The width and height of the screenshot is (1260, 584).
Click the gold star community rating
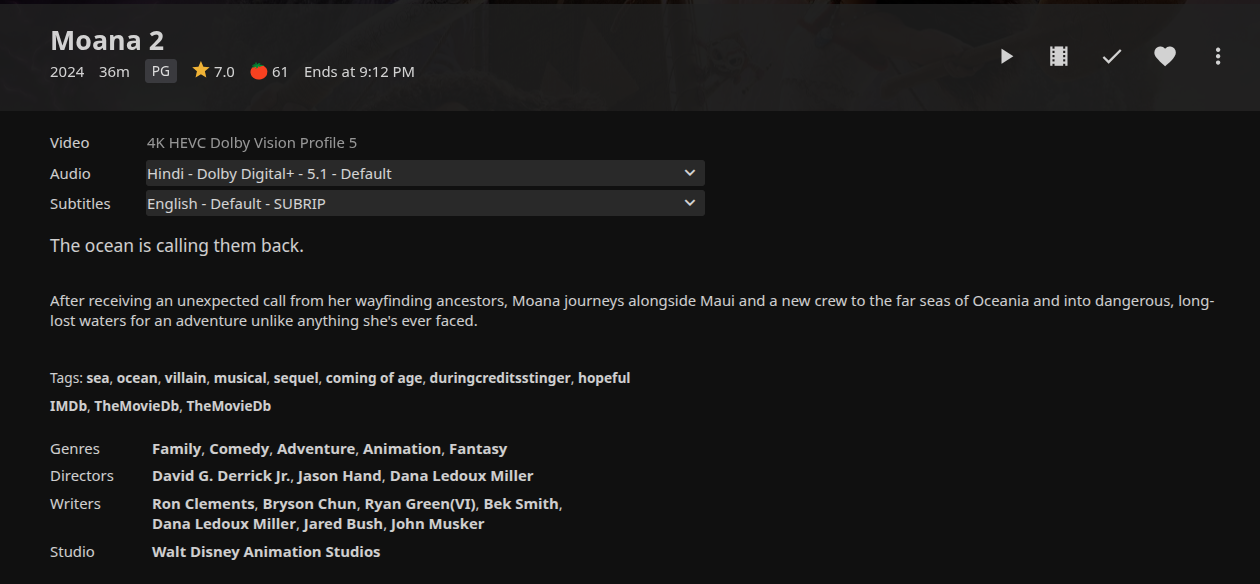tap(201, 71)
